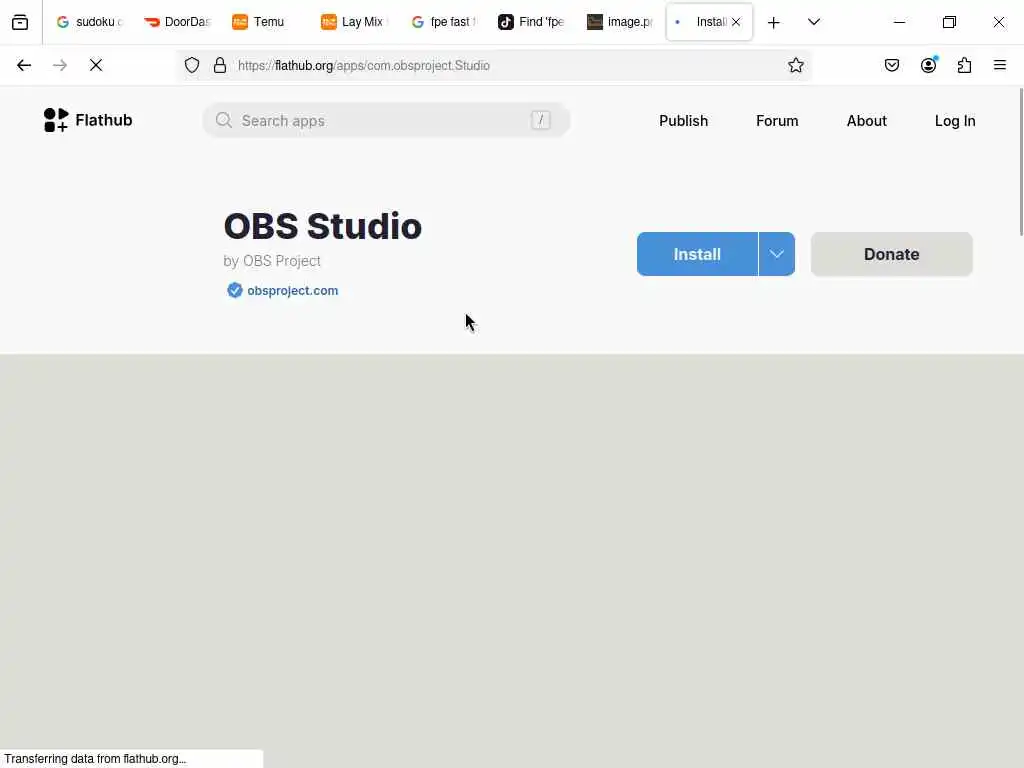Screen dimensions: 1024x768
Task: Bookmark this page with the star
Action: tap(795, 65)
